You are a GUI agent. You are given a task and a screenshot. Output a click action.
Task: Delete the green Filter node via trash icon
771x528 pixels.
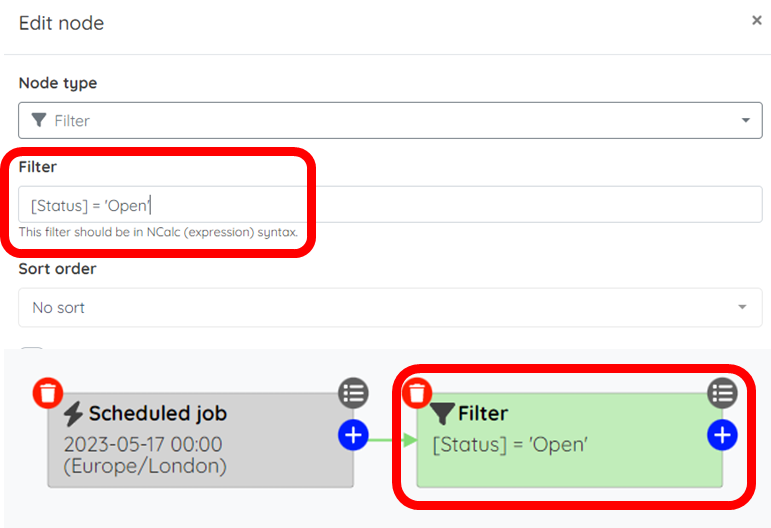click(x=417, y=393)
